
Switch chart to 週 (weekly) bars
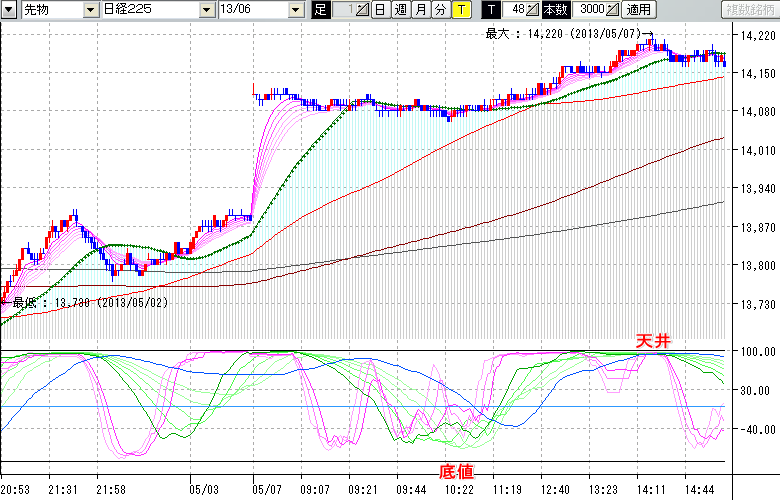coord(399,10)
